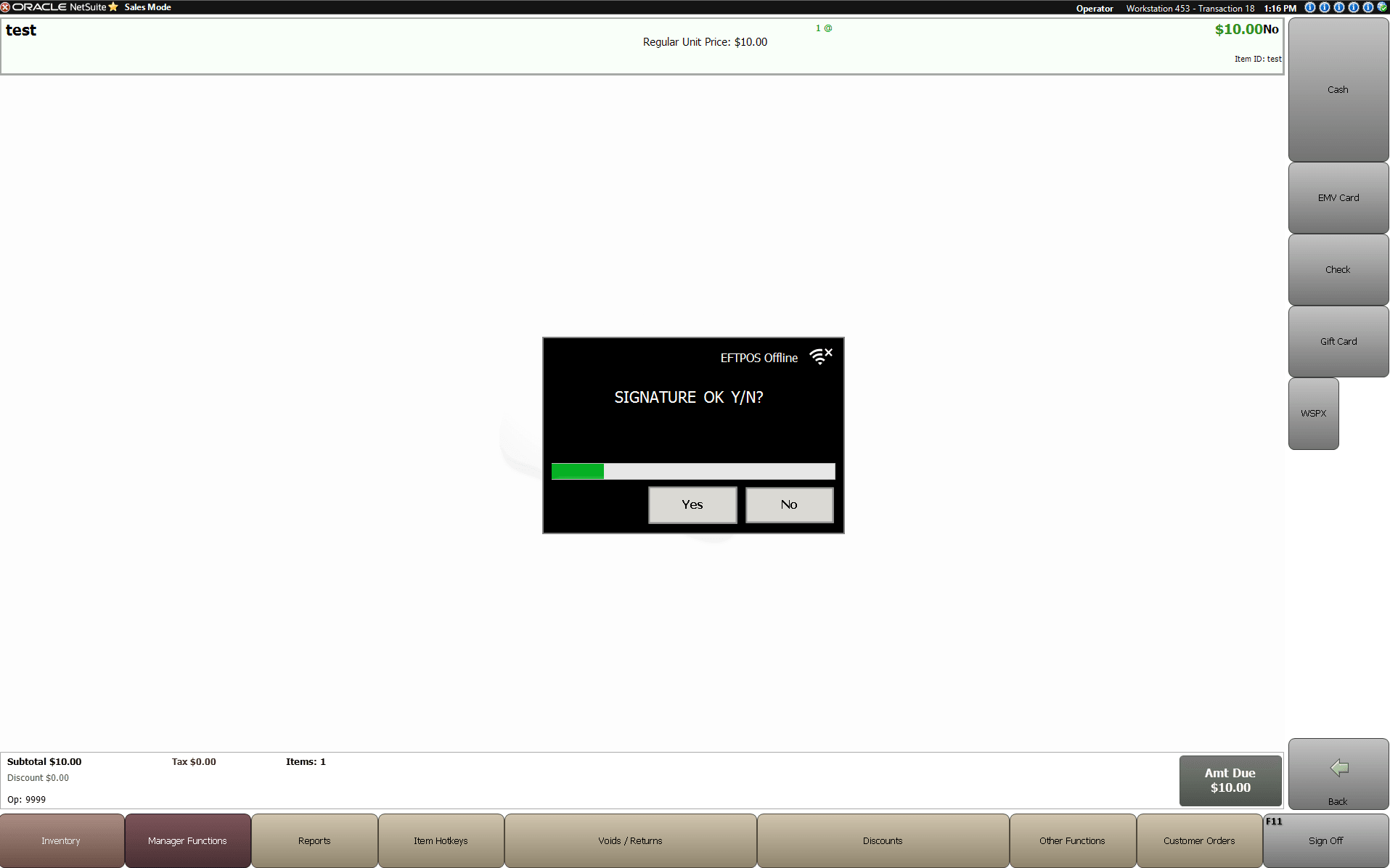Click the $10.00 item price
The image size is (1390, 868).
1239,29
